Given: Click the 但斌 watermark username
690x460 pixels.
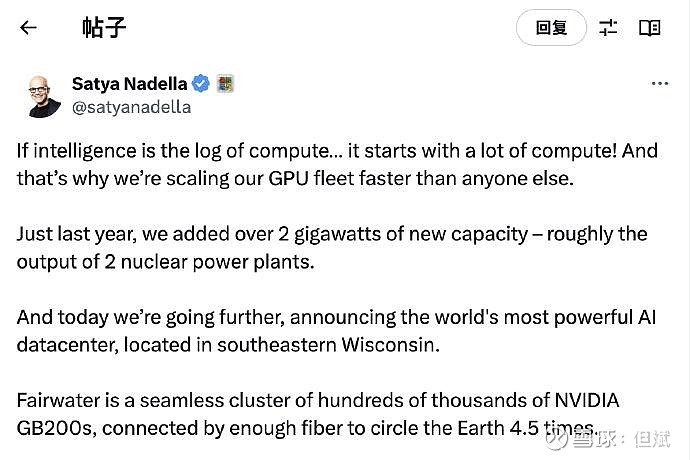Looking at the screenshot, I should 655,439.
